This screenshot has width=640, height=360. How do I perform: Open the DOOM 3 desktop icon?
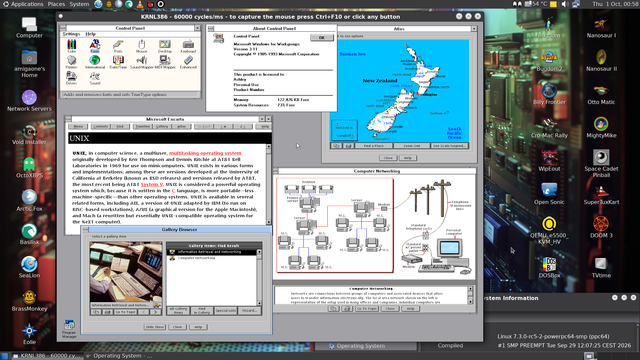601,227
